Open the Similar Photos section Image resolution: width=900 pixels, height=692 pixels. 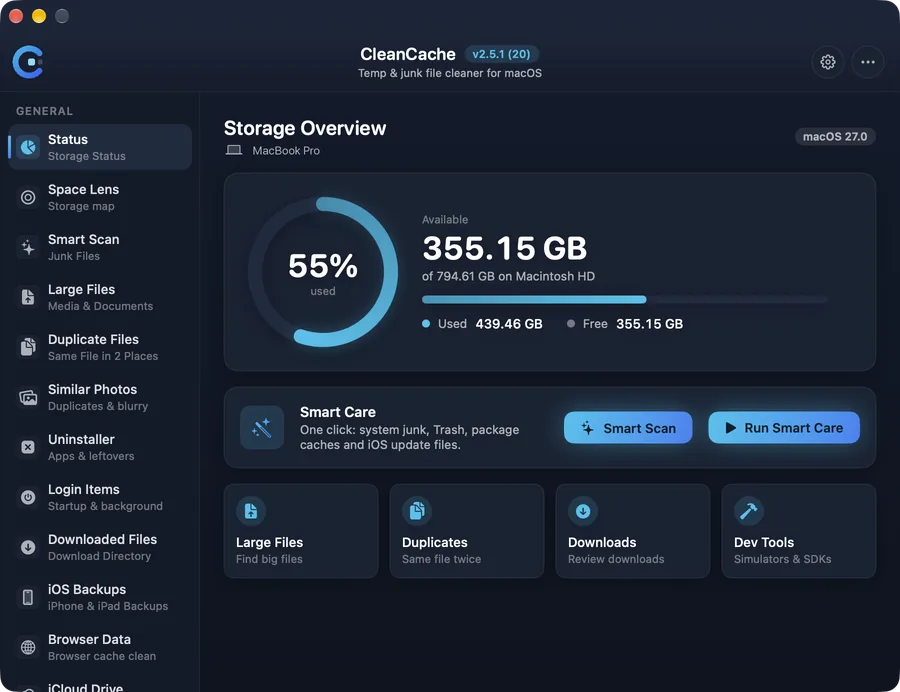(100, 397)
